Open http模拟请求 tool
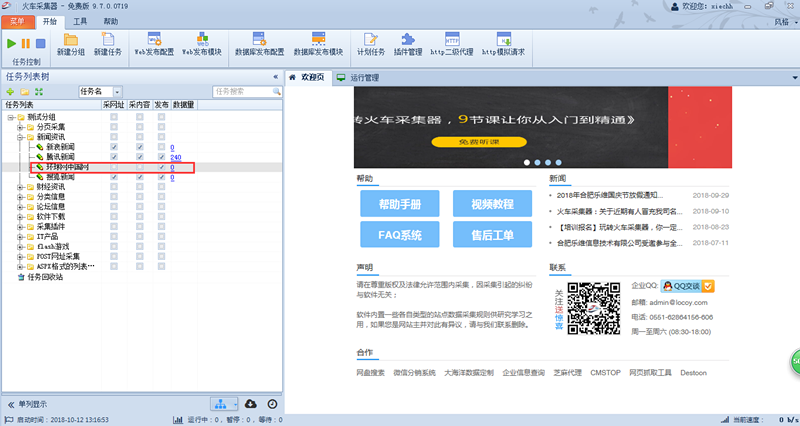The image size is (800, 426). point(504,44)
